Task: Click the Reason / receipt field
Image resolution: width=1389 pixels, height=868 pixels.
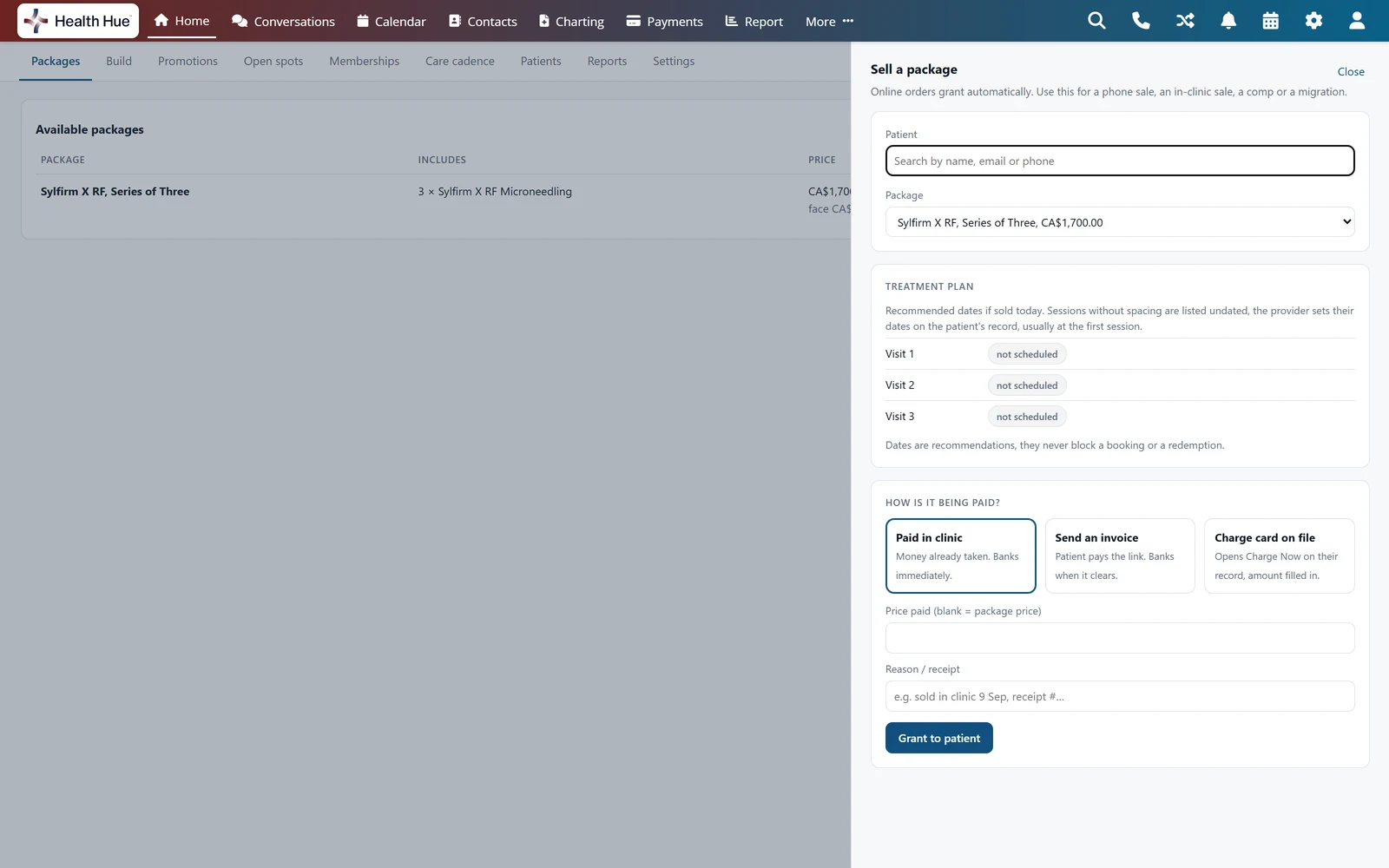Action: [1120, 696]
